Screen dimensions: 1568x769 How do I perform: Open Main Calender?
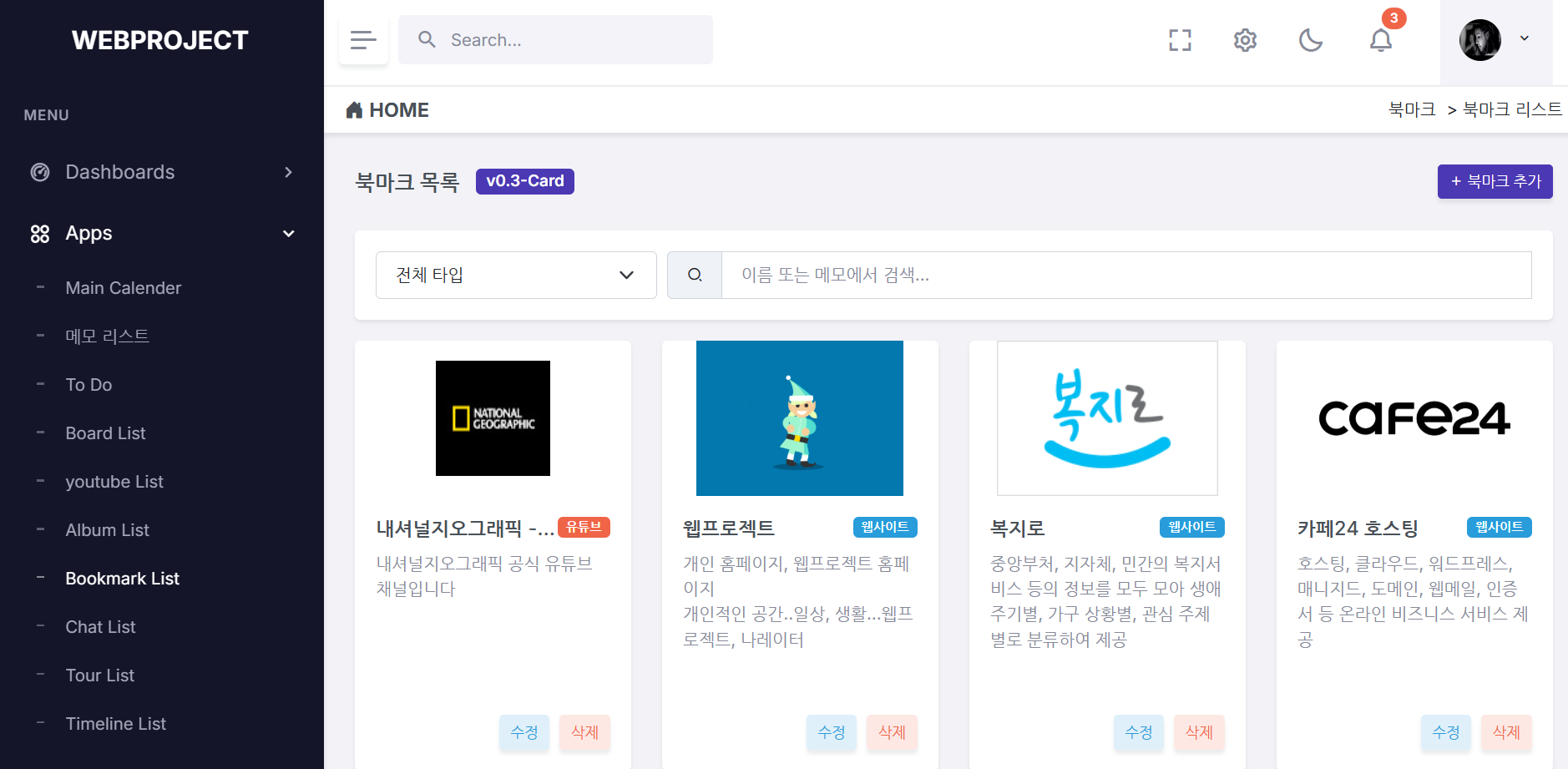click(124, 288)
